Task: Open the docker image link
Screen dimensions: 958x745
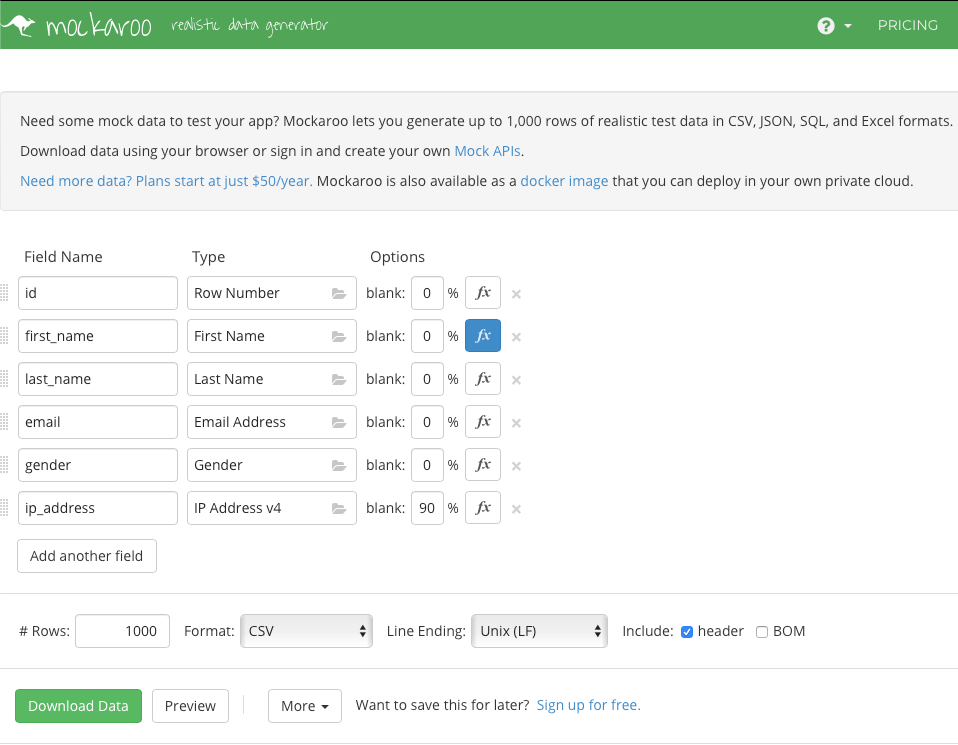Action: tap(565, 181)
